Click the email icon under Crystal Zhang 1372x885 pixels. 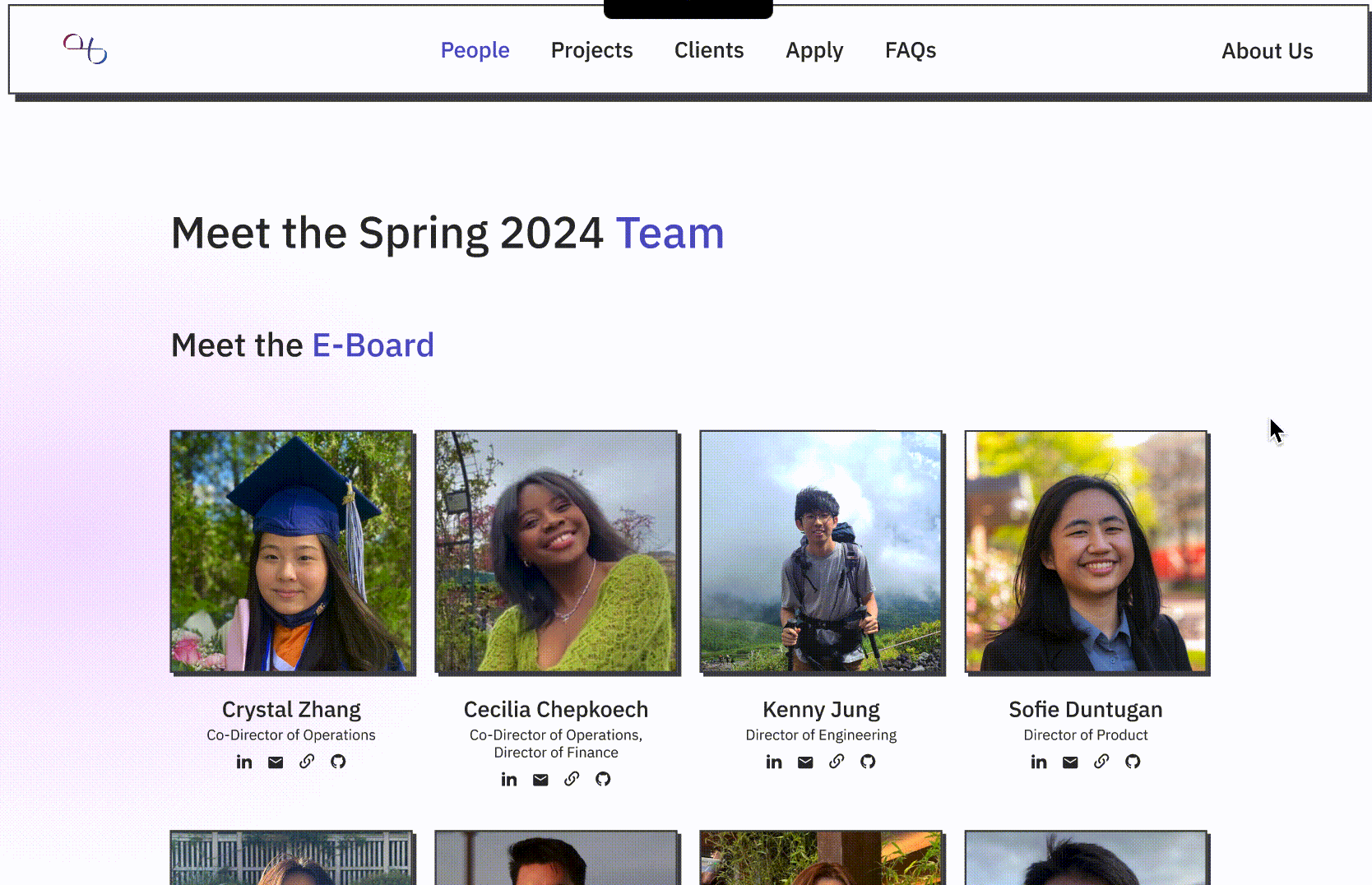tap(276, 762)
